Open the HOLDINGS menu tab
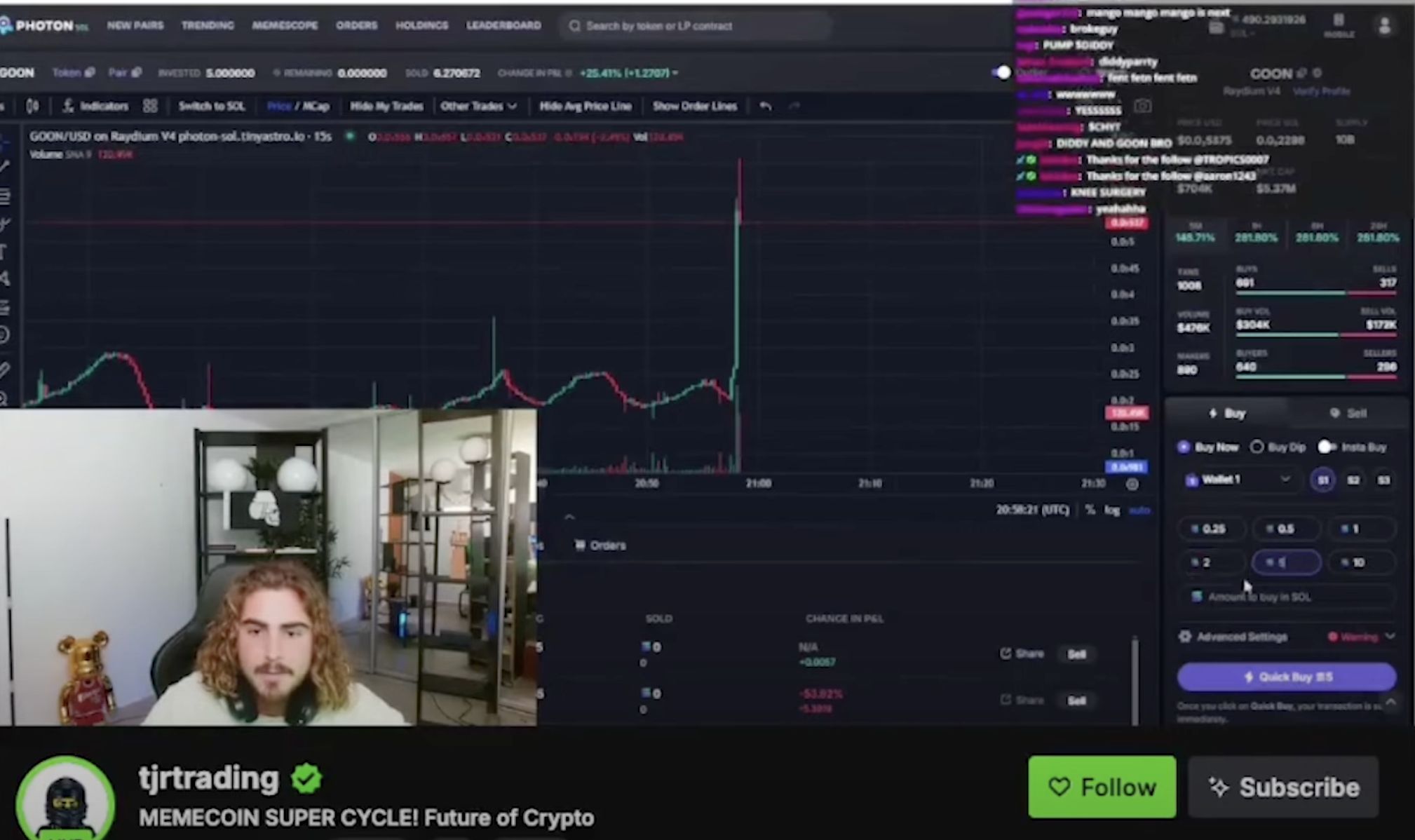 click(x=422, y=25)
